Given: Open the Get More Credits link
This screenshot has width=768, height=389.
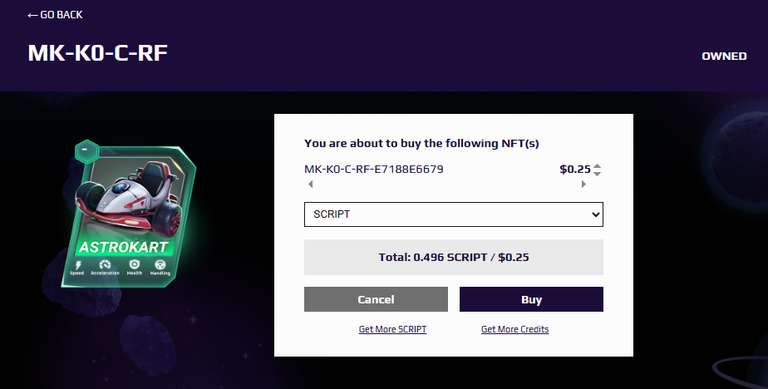Looking at the screenshot, I should point(515,329).
